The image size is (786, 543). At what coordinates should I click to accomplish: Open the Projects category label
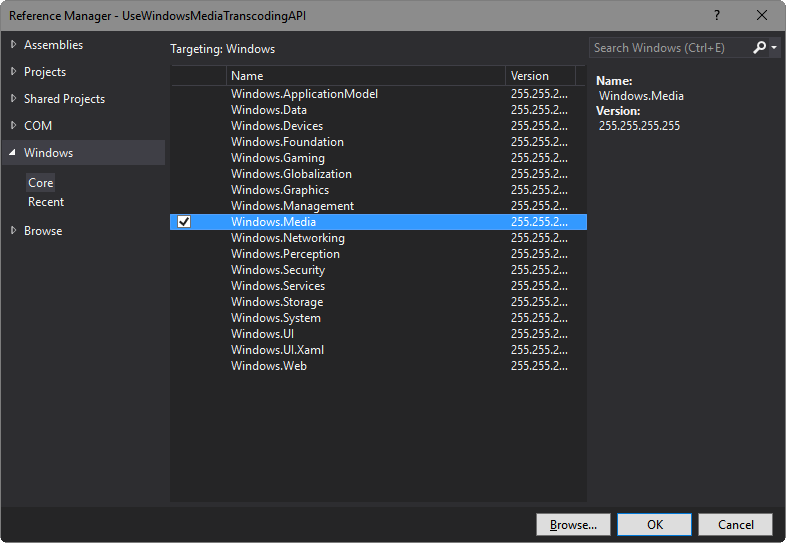click(45, 72)
